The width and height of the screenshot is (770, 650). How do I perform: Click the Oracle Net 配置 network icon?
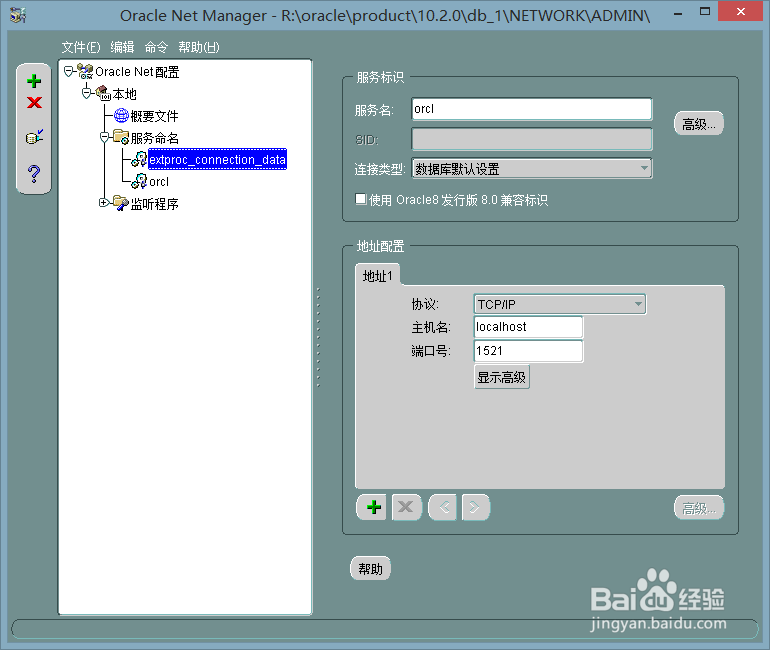tap(85, 72)
